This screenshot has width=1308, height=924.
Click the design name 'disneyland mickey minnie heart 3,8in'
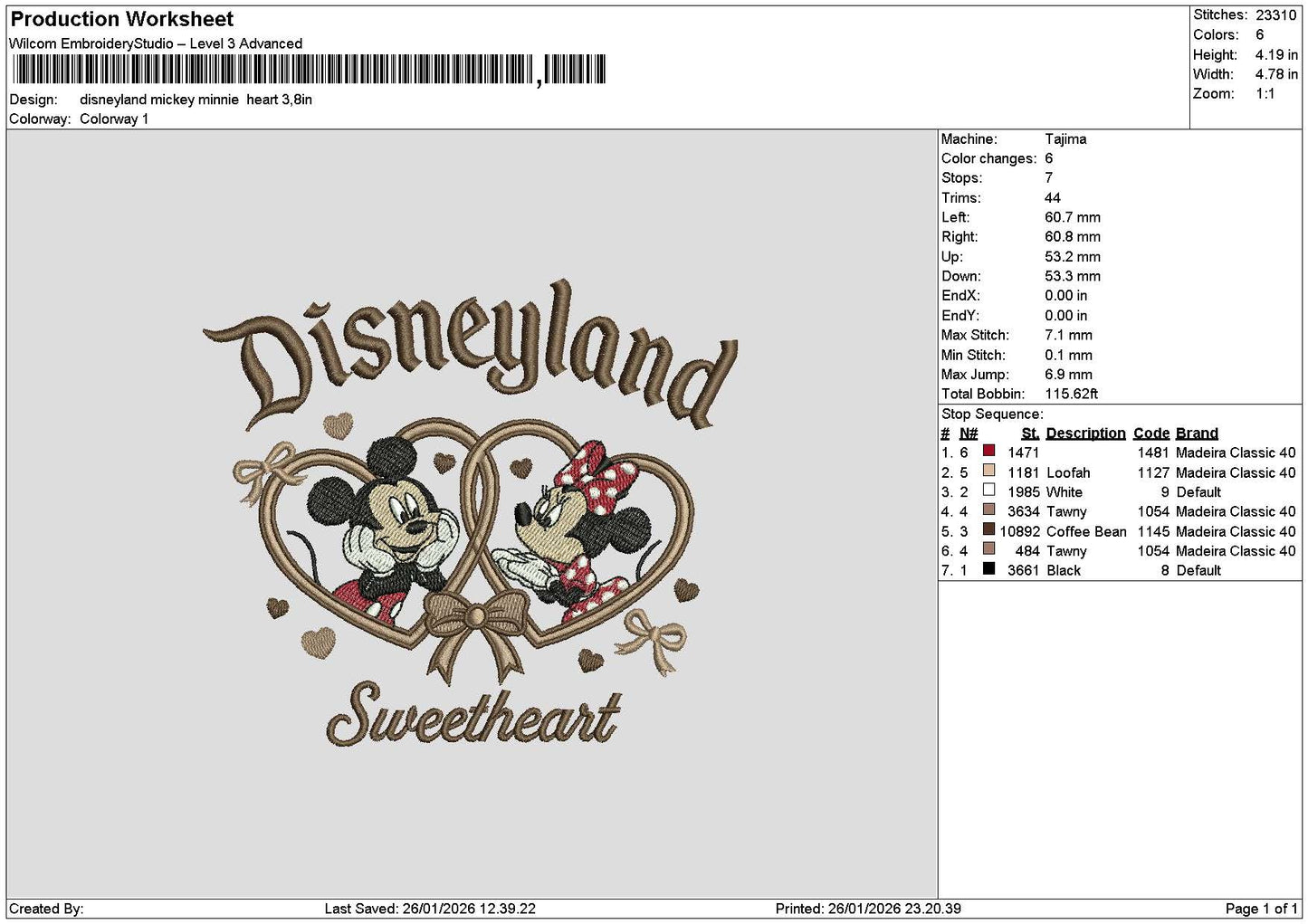coord(196,100)
